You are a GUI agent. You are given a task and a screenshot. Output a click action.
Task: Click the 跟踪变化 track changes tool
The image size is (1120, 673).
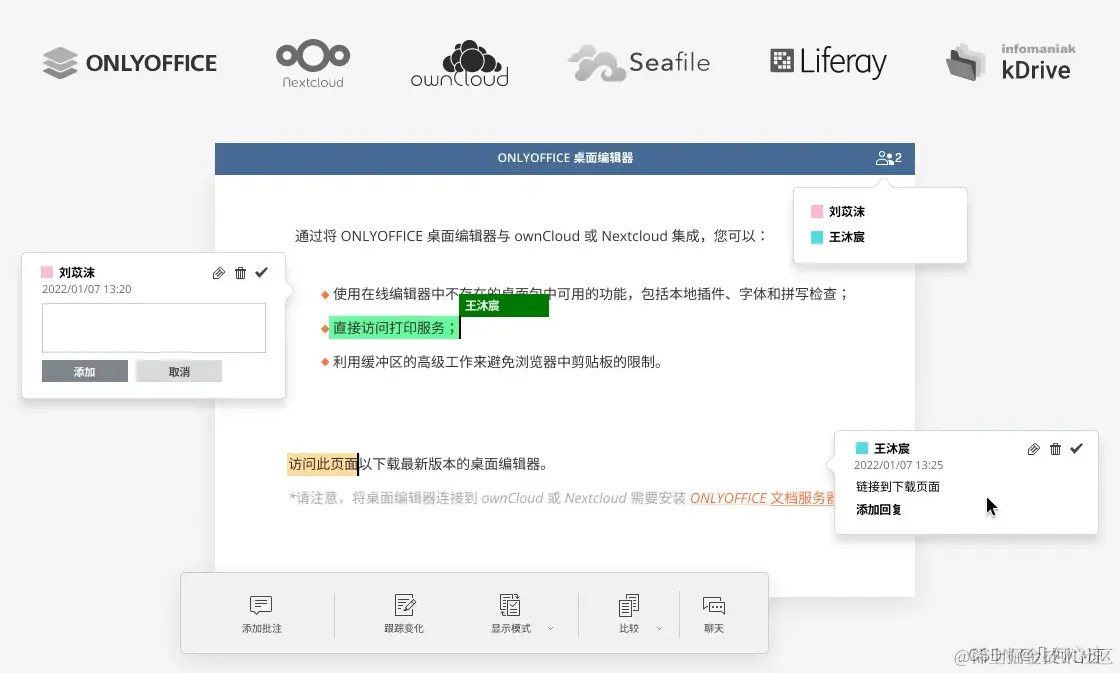point(404,614)
